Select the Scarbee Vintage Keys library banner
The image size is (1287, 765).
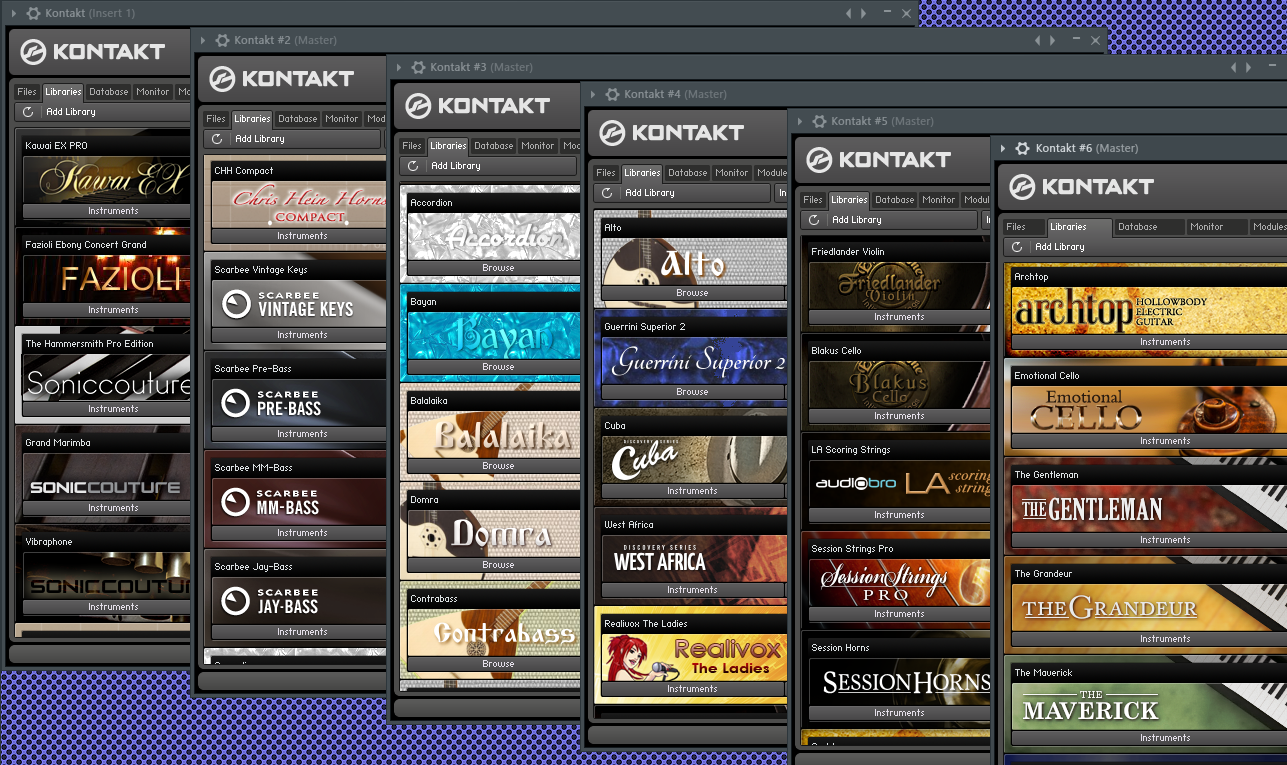pyautogui.click(x=300, y=304)
